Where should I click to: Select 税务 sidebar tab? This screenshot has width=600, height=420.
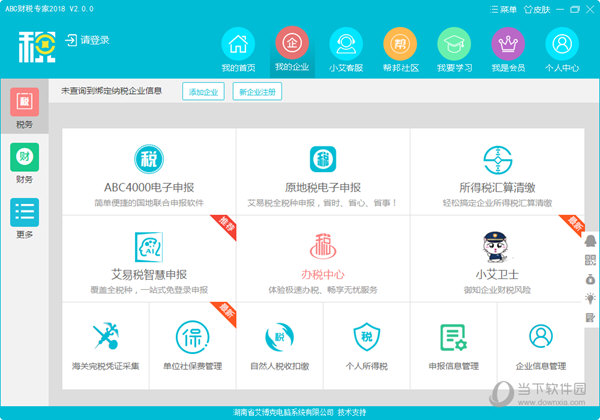24,107
